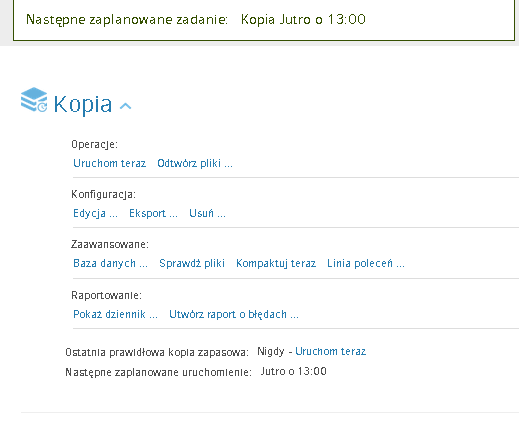Open Odtwórz pliki to restore files

195,163
